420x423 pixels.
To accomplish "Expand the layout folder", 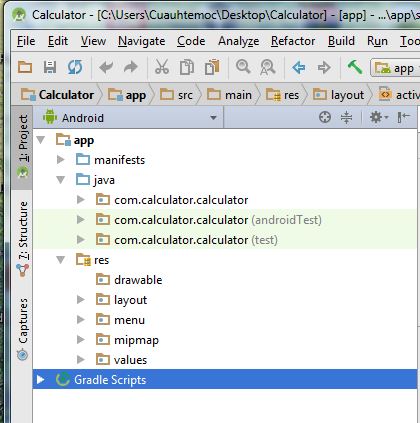I will pos(81,300).
